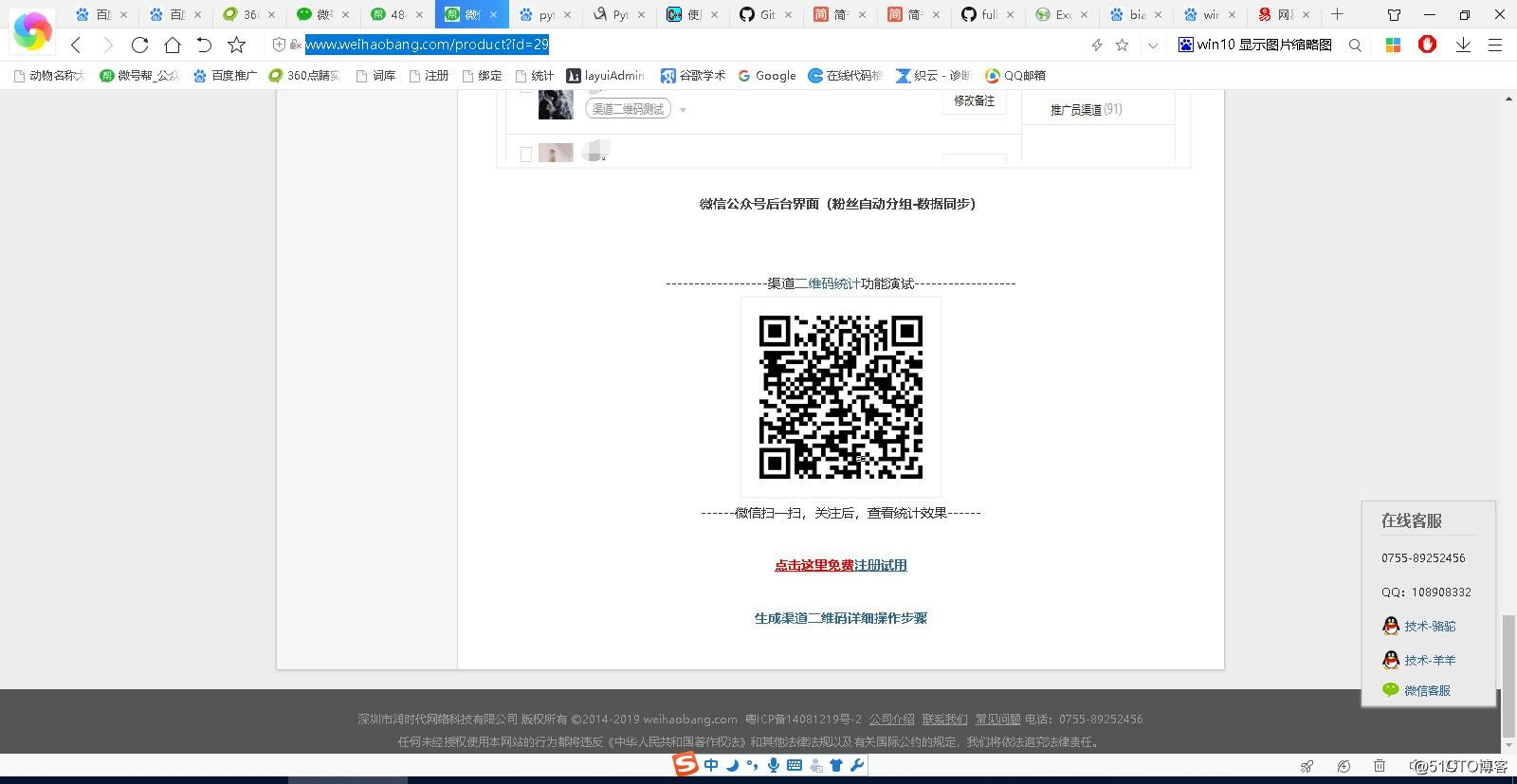The width and height of the screenshot is (1517, 784).
Task: Click the lightning speed mode icon
Action: (x=1097, y=45)
